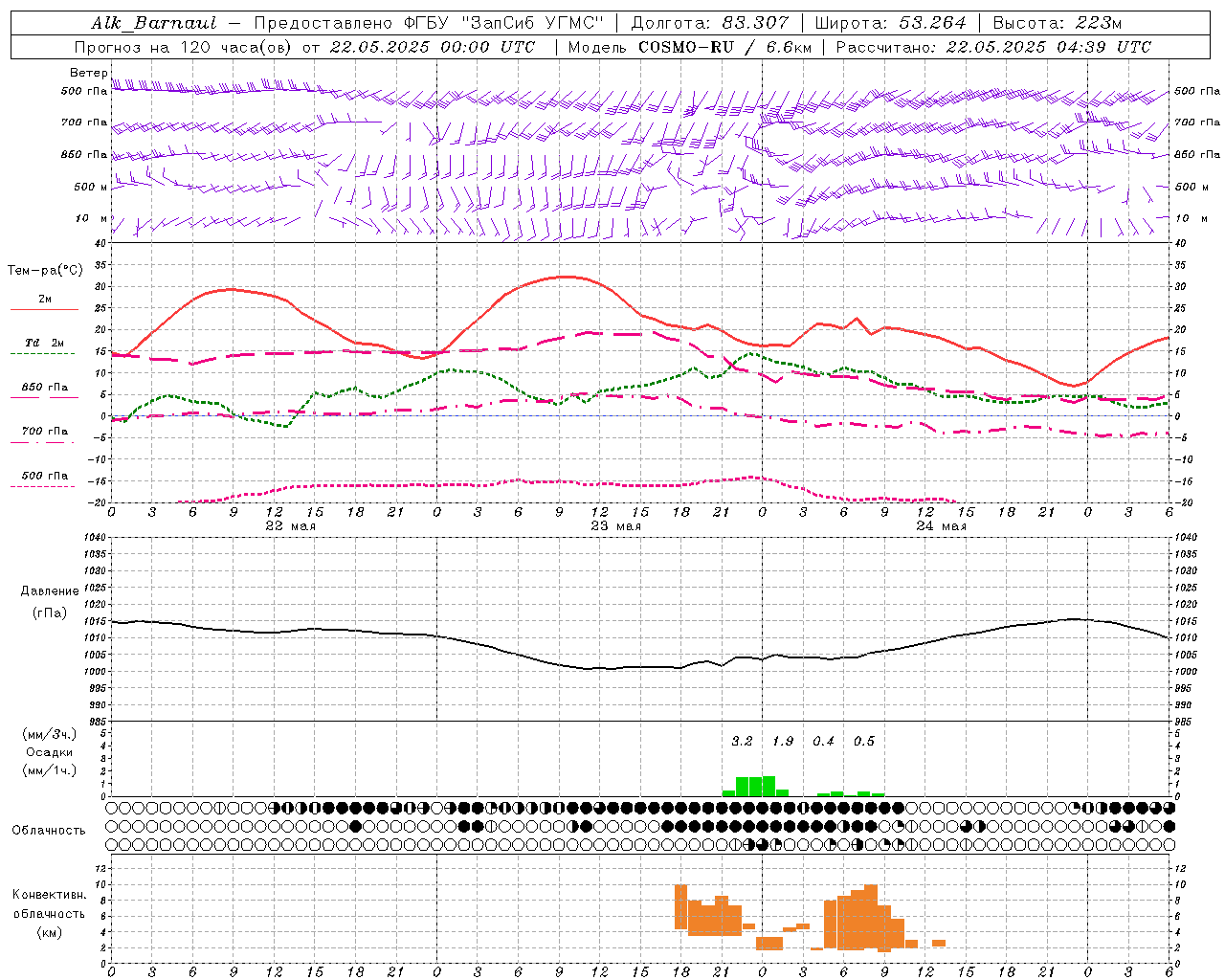Click the precipitation value '1.9'
1225x980 pixels.
point(783,741)
